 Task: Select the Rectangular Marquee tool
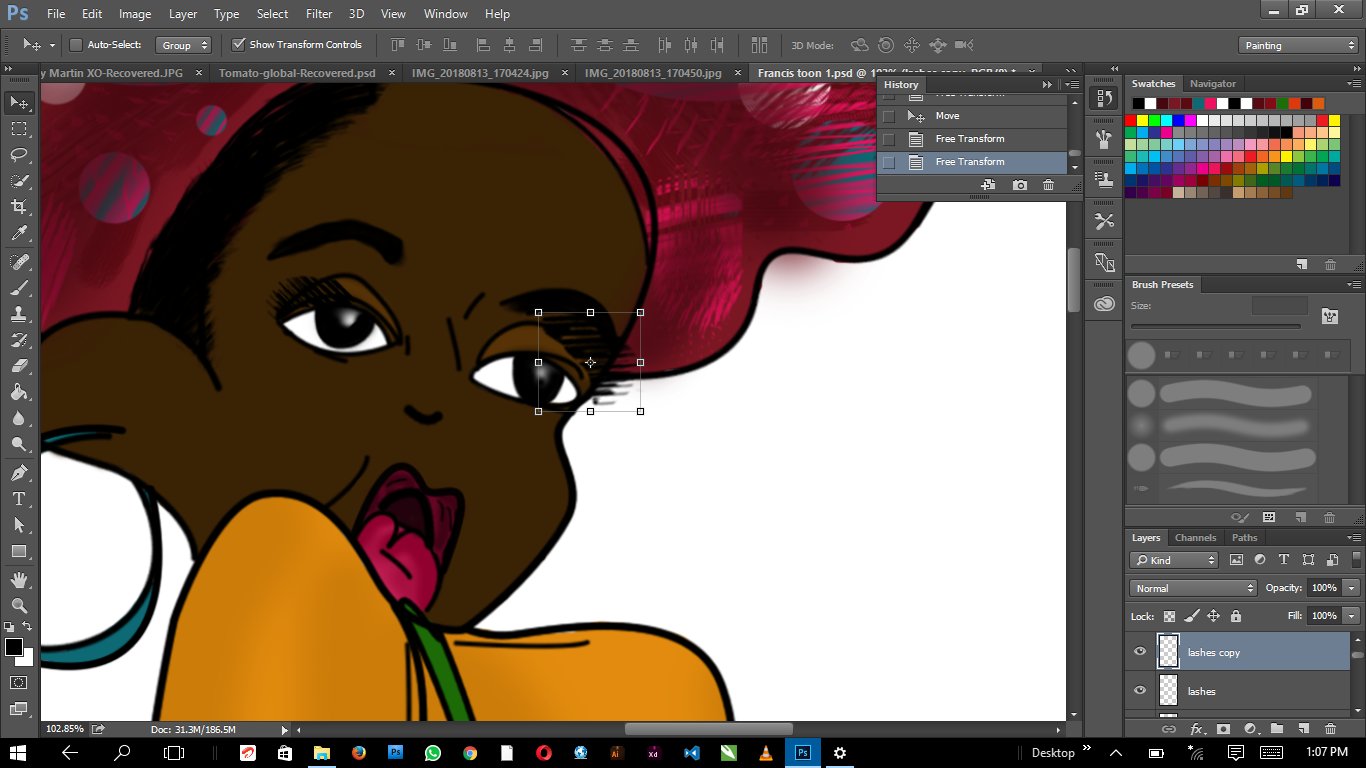pyautogui.click(x=19, y=129)
